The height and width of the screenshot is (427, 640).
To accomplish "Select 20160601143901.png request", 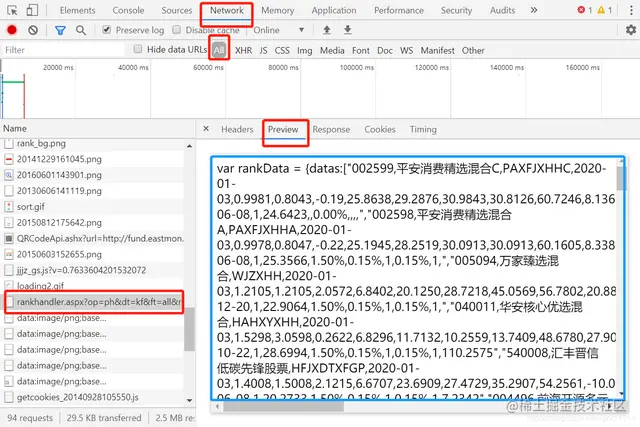I will (93, 175).
